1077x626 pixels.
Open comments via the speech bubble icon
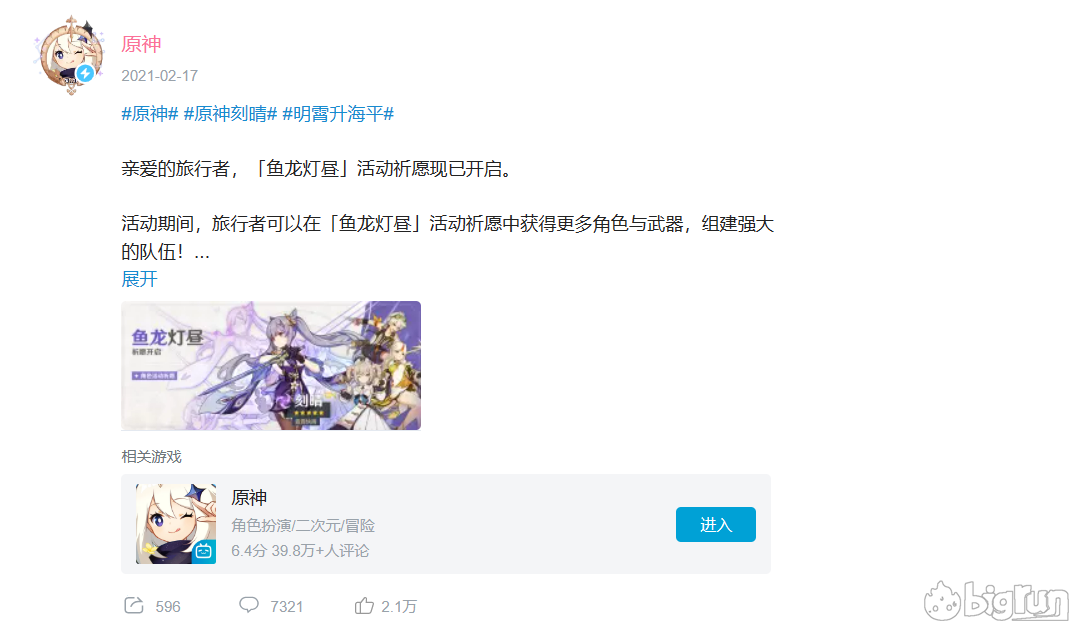(249, 605)
